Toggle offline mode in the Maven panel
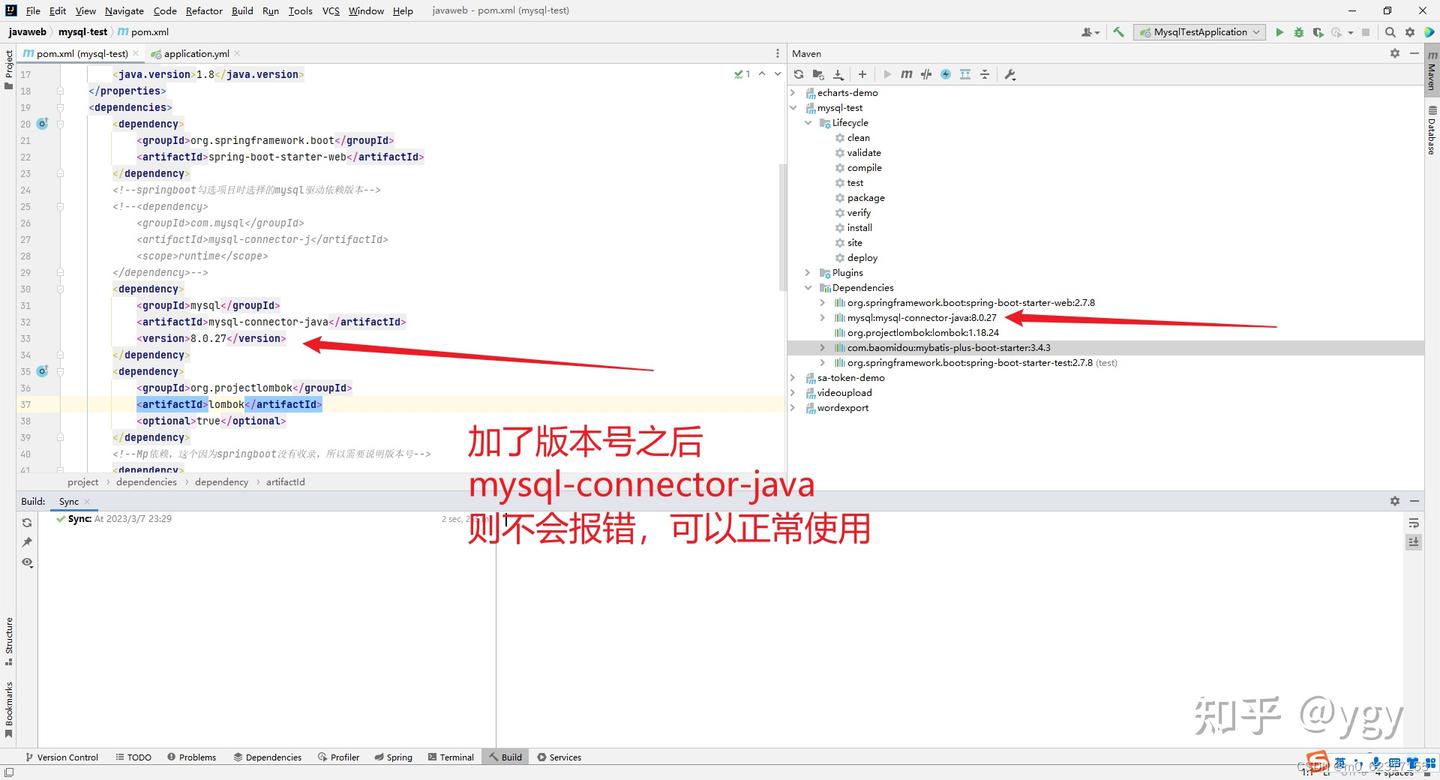 (x=945, y=73)
